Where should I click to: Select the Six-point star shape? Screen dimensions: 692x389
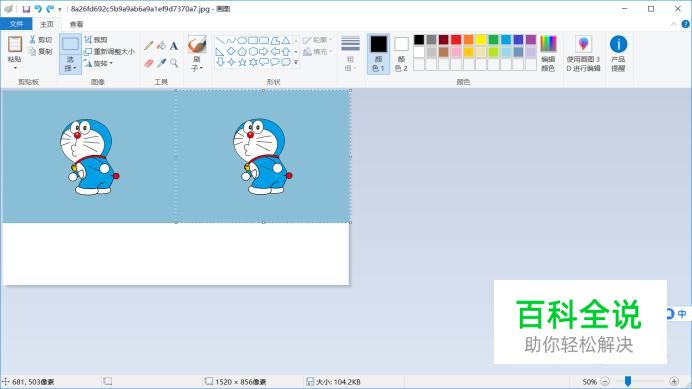point(253,62)
